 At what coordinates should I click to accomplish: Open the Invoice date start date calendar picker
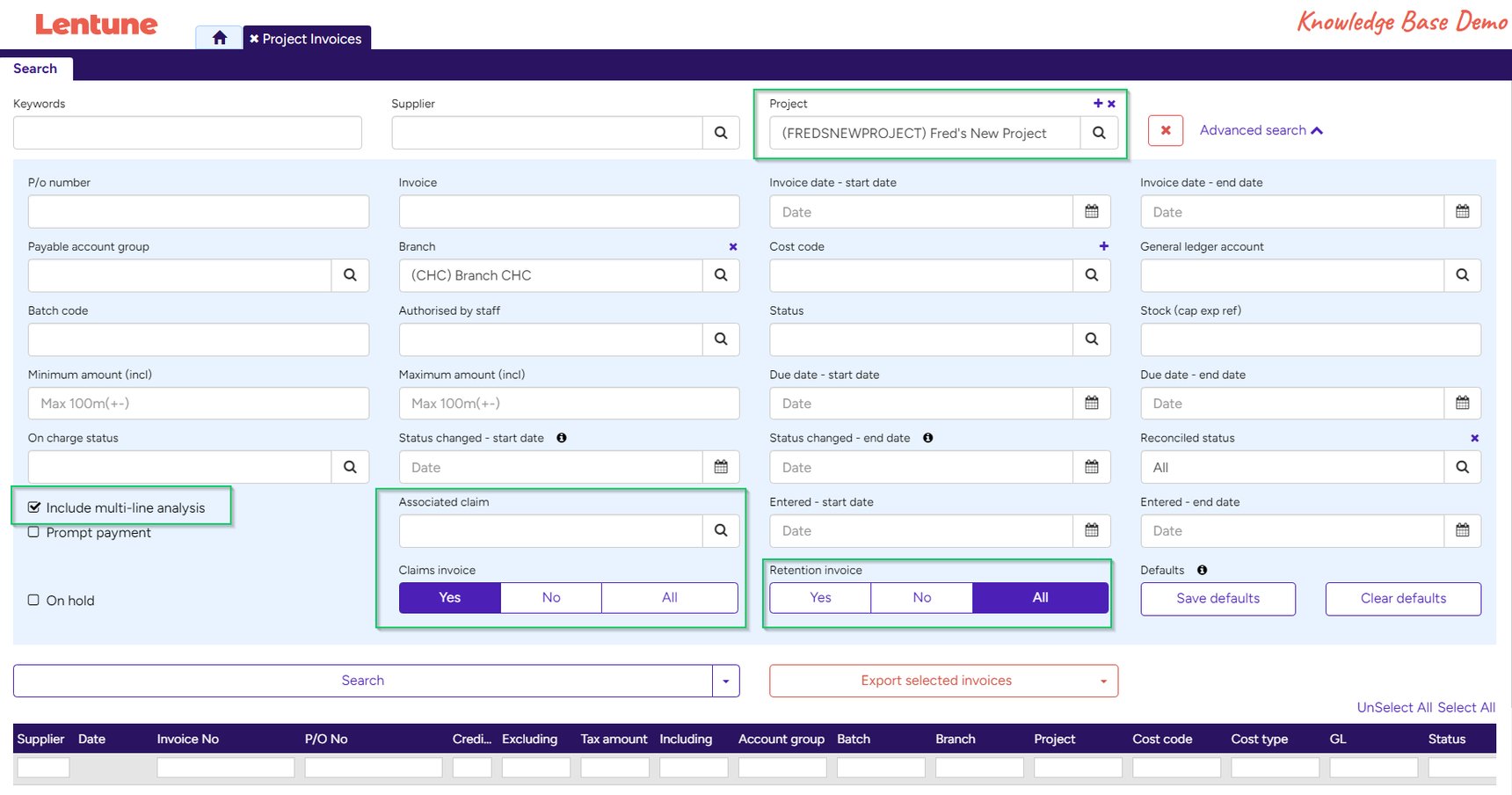pyautogui.click(x=1092, y=211)
